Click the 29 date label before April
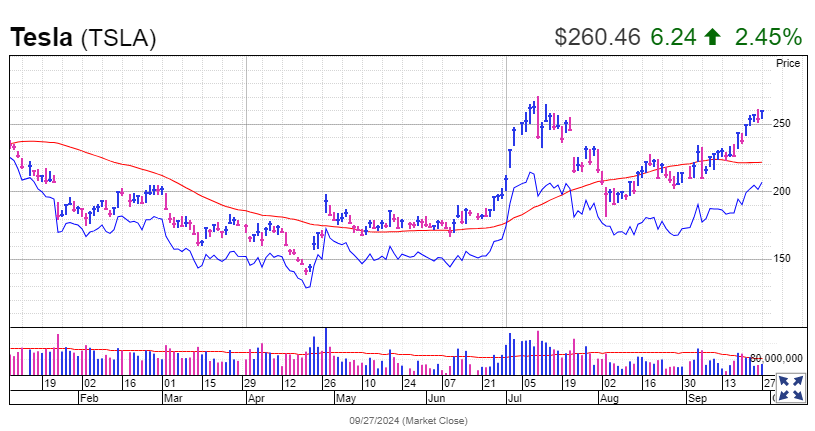The width and height of the screenshot is (815, 431). tap(250, 384)
